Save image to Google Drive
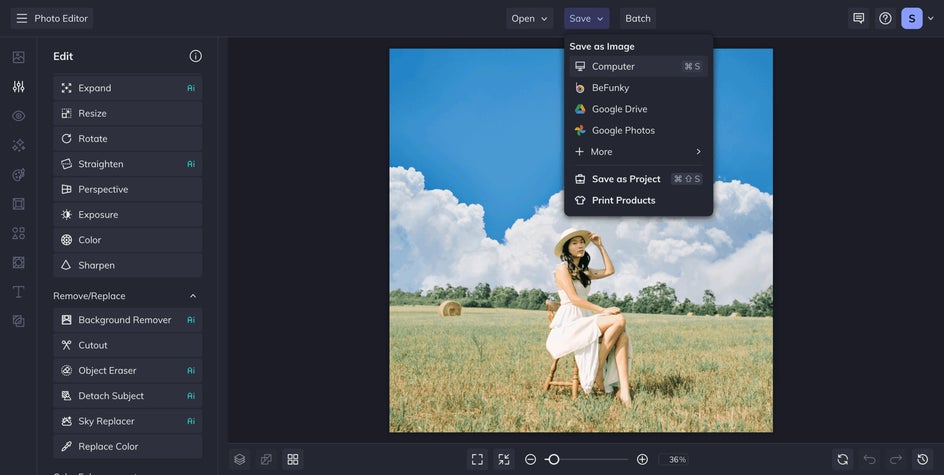 click(638, 109)
